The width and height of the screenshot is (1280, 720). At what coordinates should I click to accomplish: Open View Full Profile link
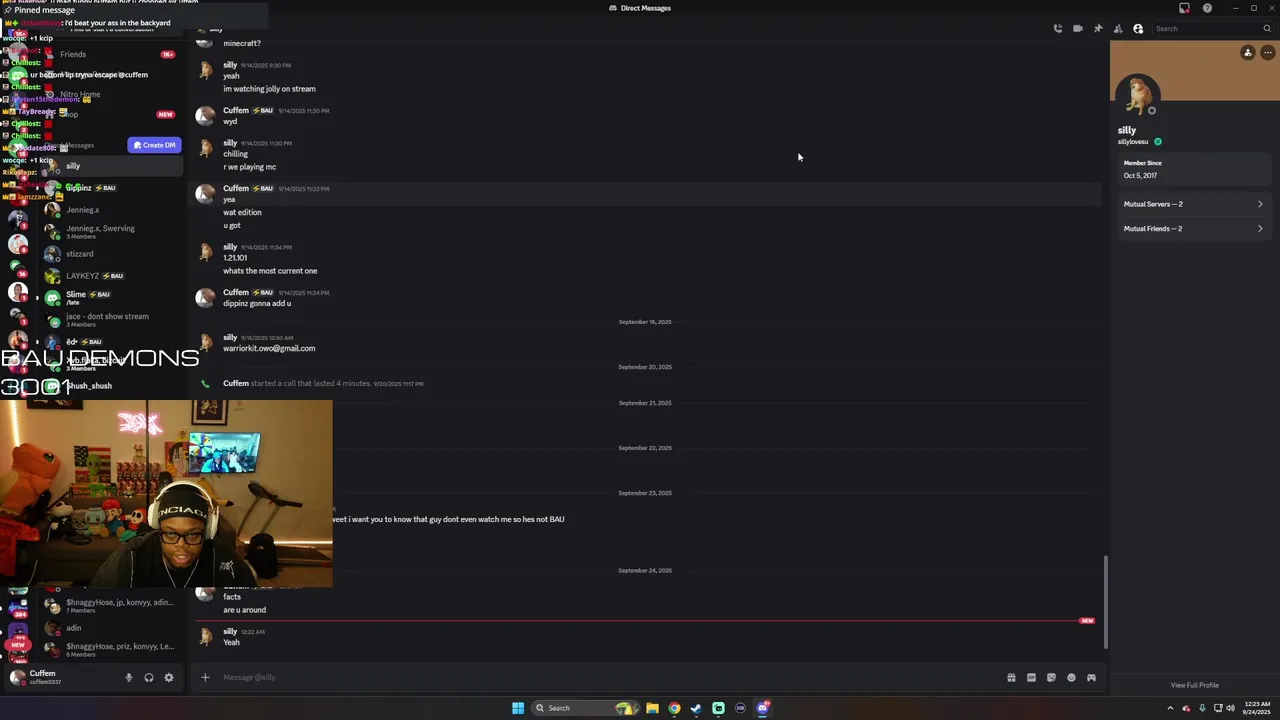coord(1194,685)
